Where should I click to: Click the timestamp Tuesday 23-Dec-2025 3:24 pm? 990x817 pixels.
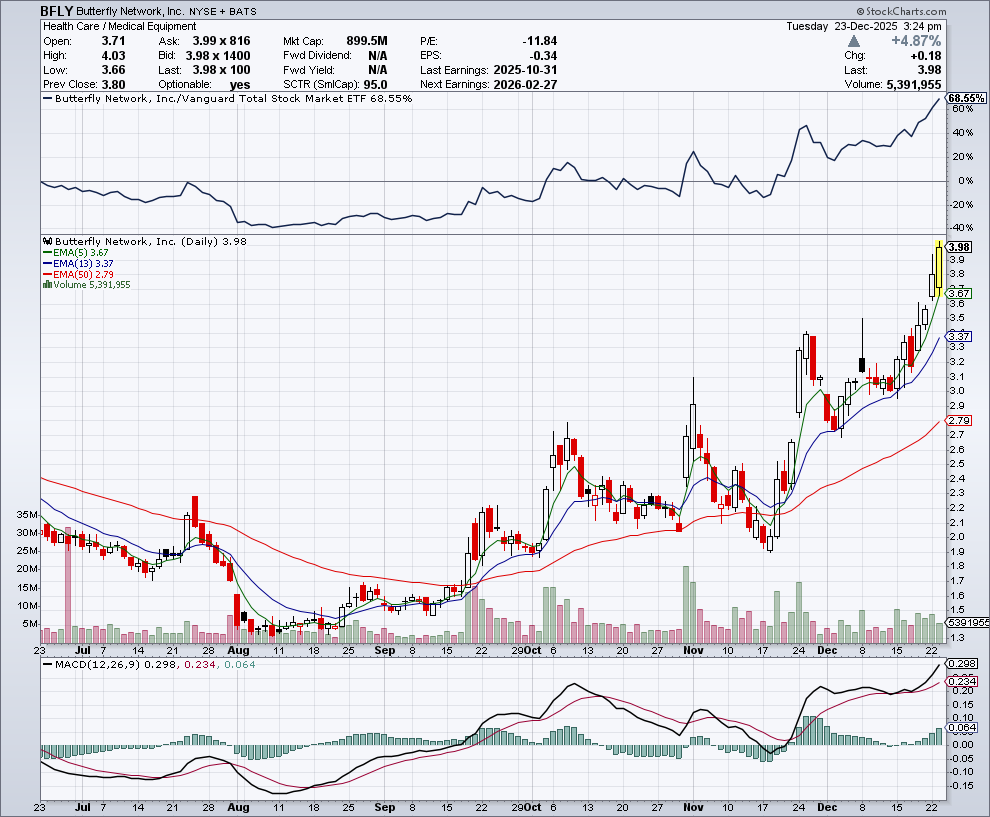click(x=864, y=26)
